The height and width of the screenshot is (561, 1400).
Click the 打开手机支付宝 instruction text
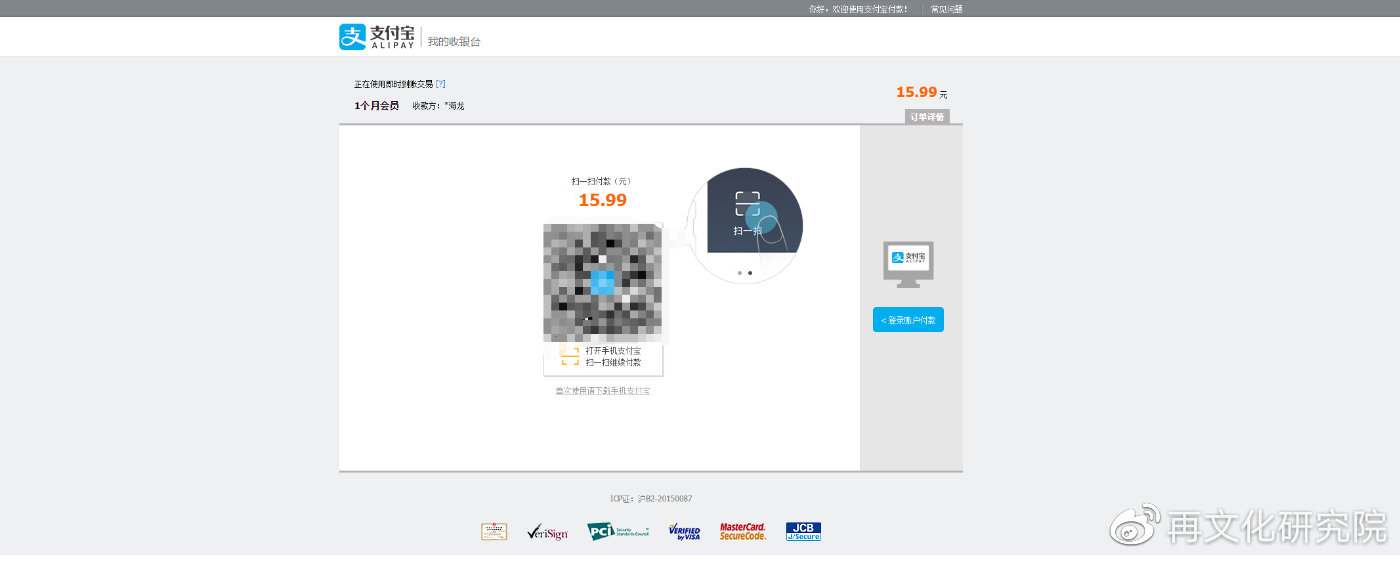pyautogui.click(x=613, y=351)
